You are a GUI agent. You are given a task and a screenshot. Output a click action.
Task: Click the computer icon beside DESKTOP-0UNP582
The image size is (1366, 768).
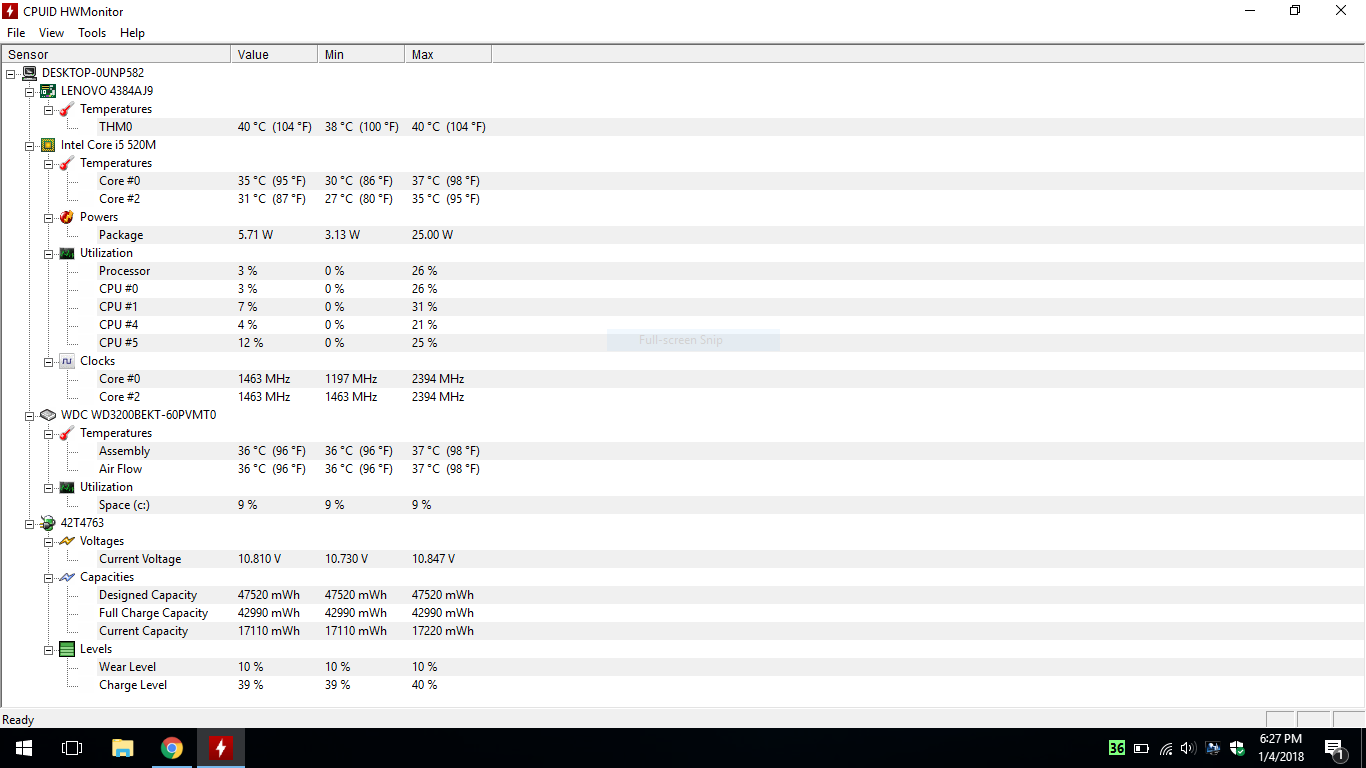tap(28, 73)
